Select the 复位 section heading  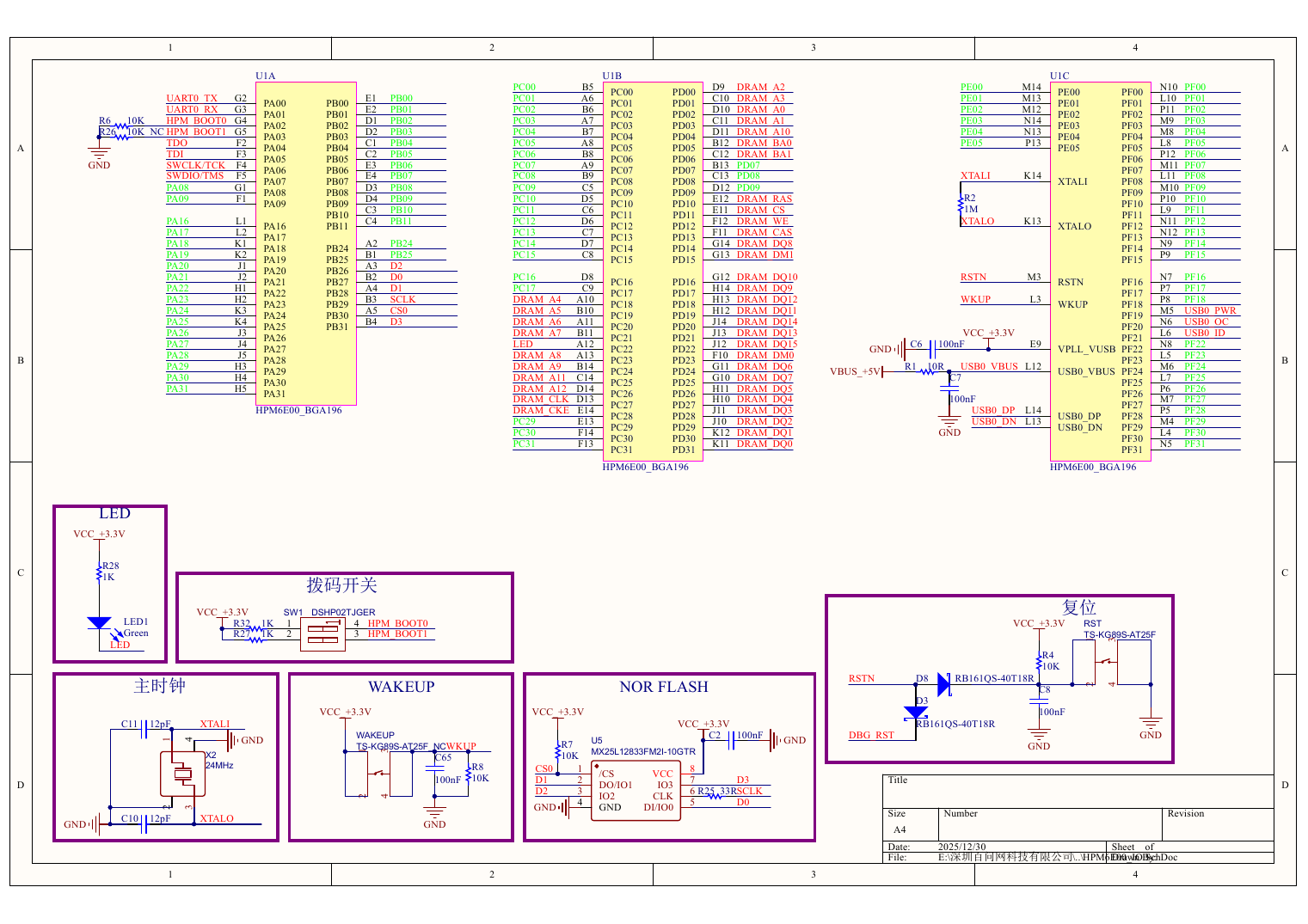pos(1078,608)
